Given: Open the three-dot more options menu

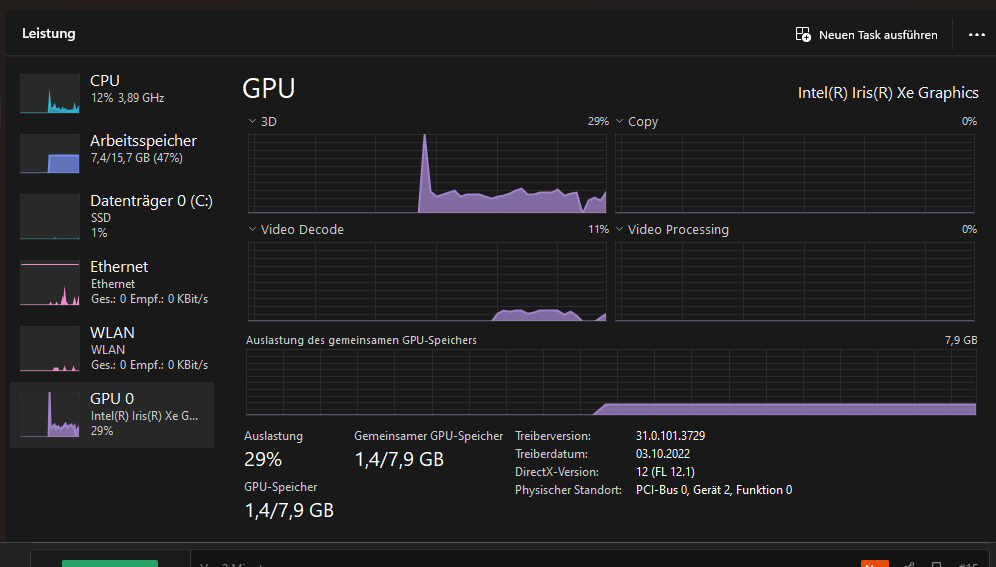Looking at the screenshot, I should 976,34.
